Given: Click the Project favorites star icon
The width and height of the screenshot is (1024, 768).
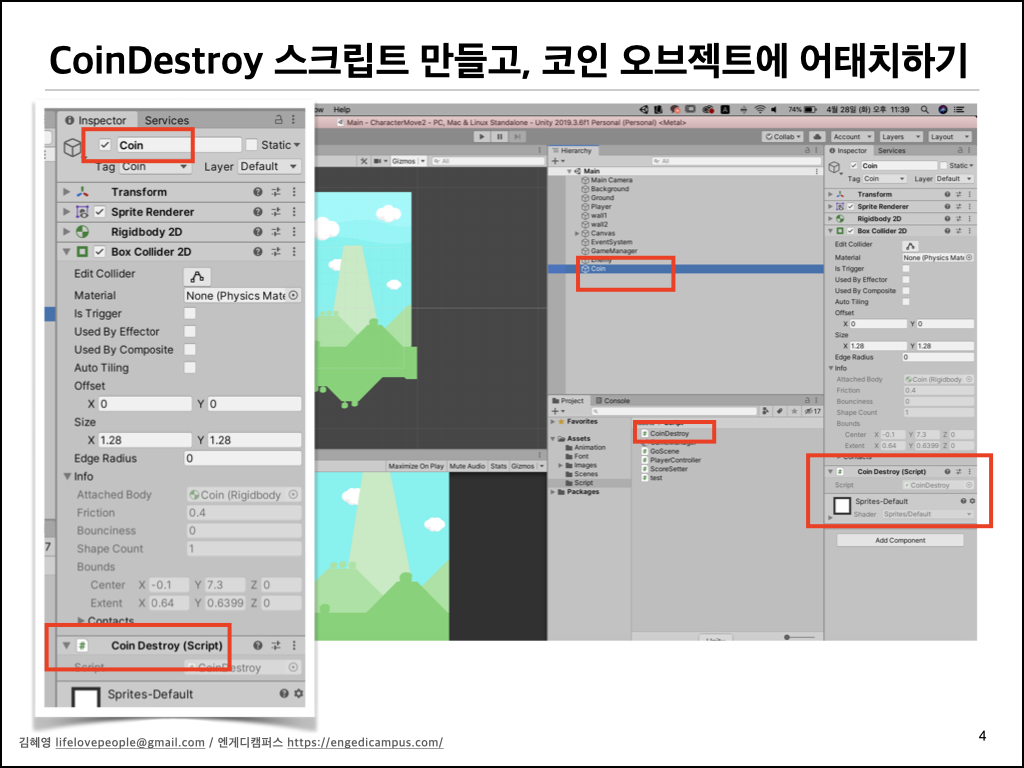Looking at the screenshot, I should [x=794, y=411].
